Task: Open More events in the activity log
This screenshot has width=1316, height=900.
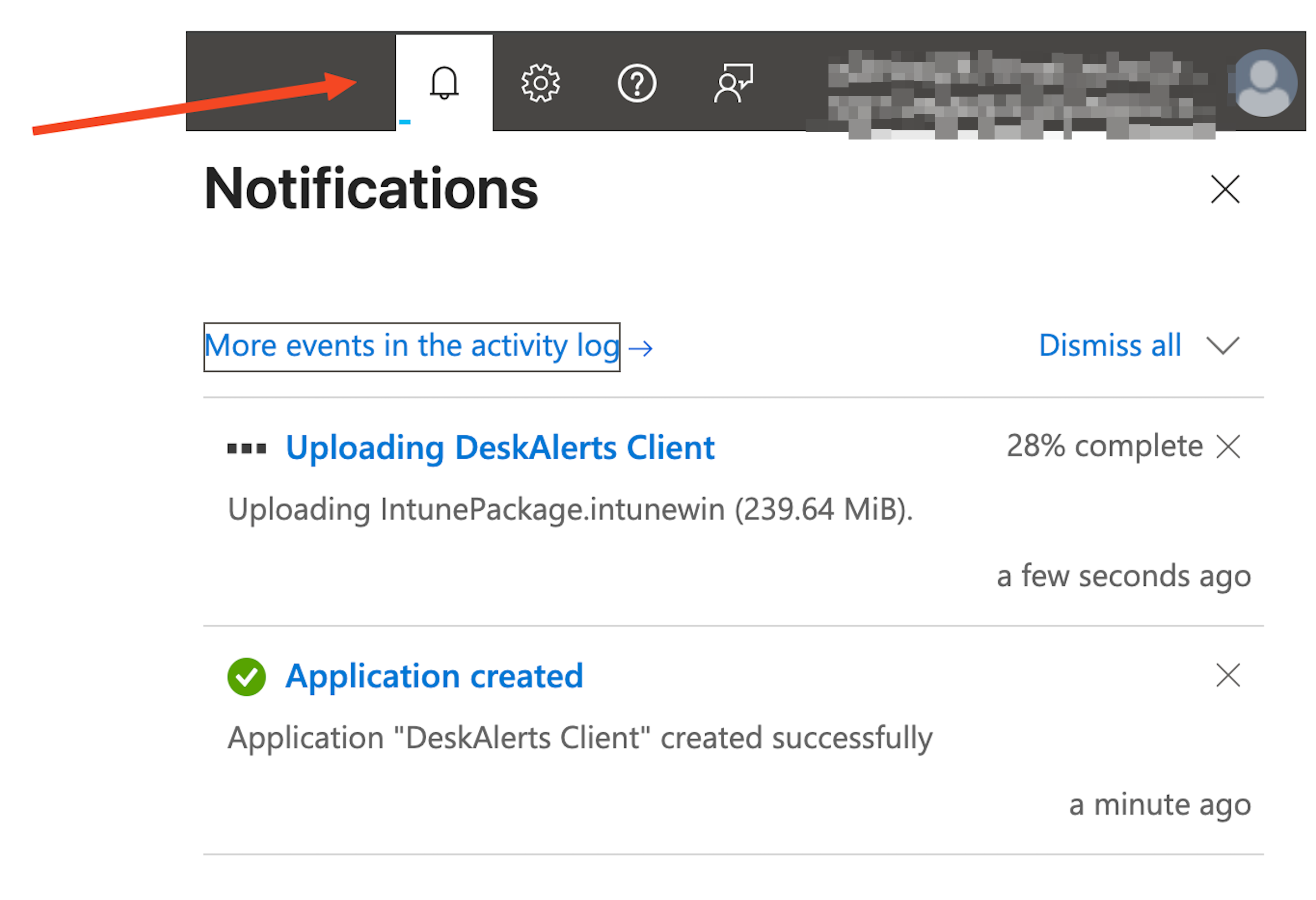Action: [410, 346]
